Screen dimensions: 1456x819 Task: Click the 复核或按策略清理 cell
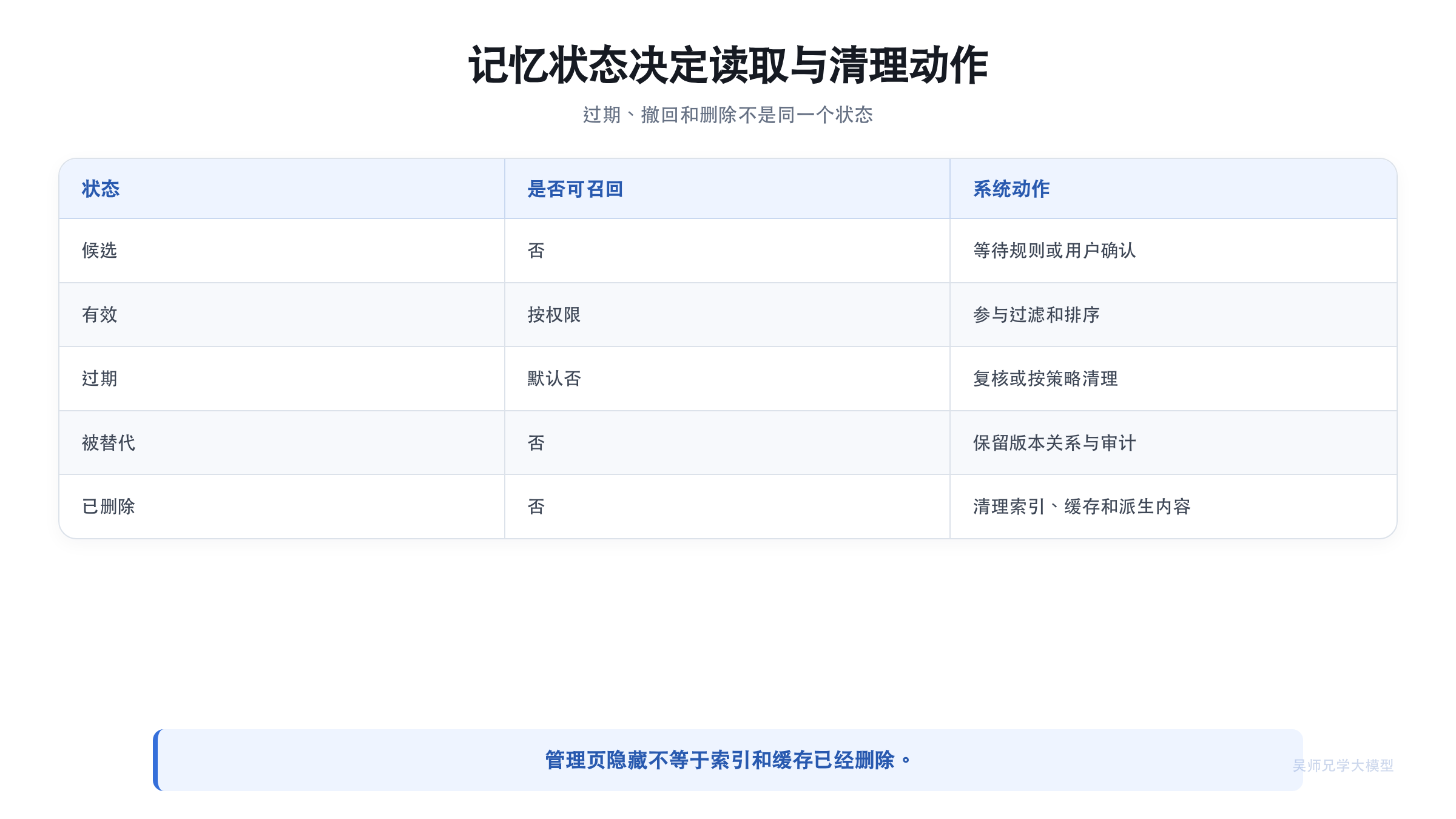[x=1173, y=379]
